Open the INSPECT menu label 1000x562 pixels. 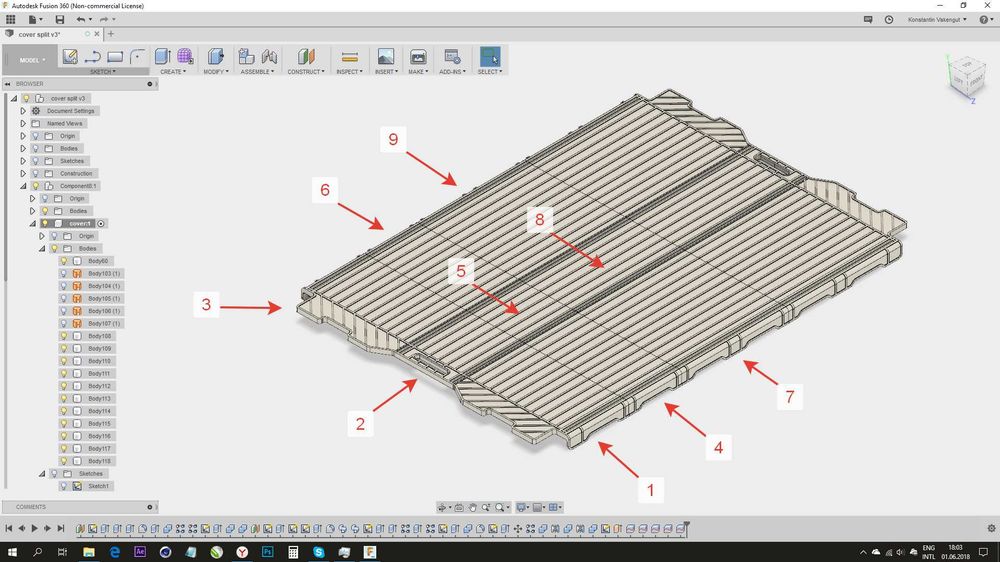pyautogui.click(x=347, y=72)
